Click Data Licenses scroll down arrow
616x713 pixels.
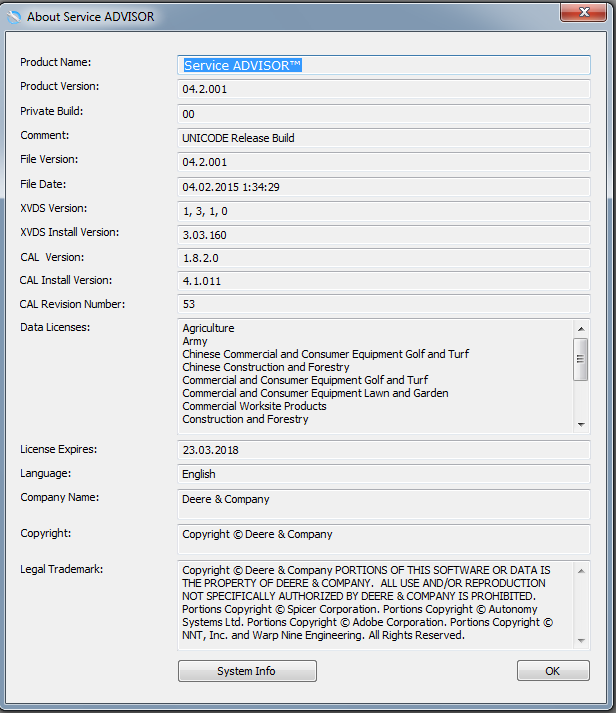point(581,424)
